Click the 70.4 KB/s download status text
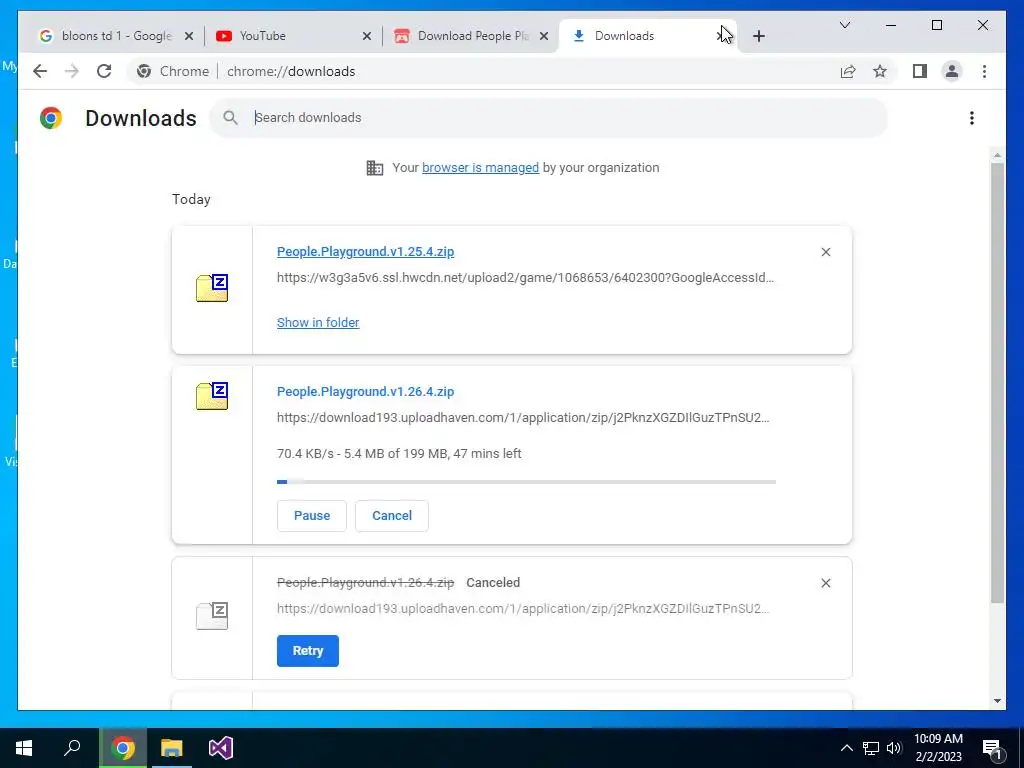The height and width of the screenshot is (768, 1024). tap(399, 454)
